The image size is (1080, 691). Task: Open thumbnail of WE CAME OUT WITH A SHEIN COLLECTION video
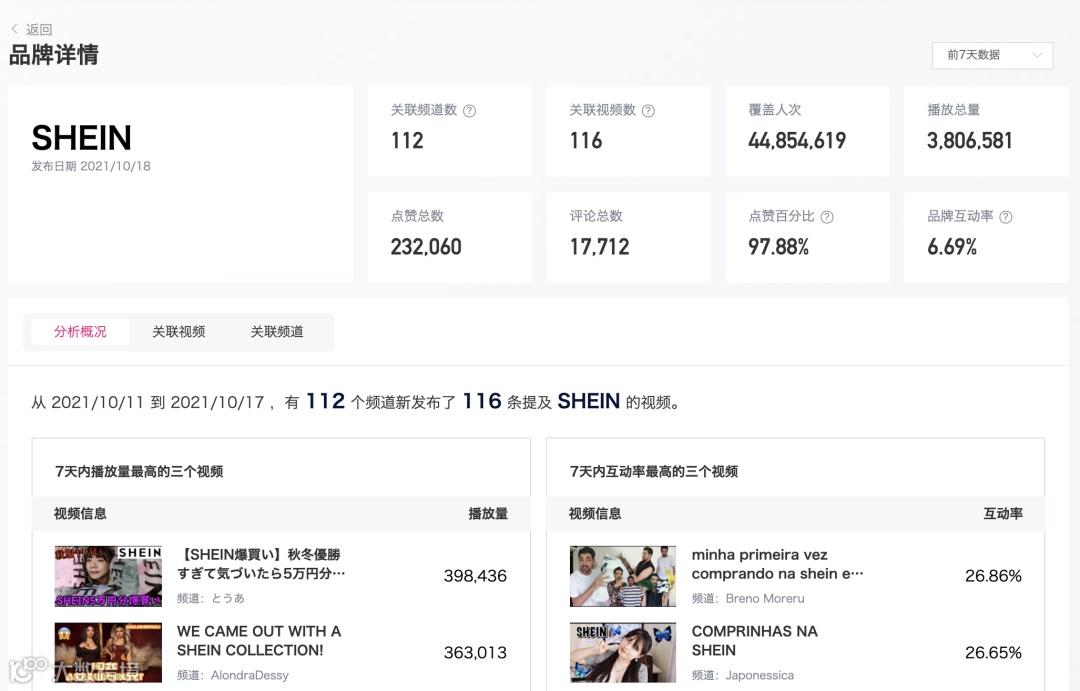[108, 652]
